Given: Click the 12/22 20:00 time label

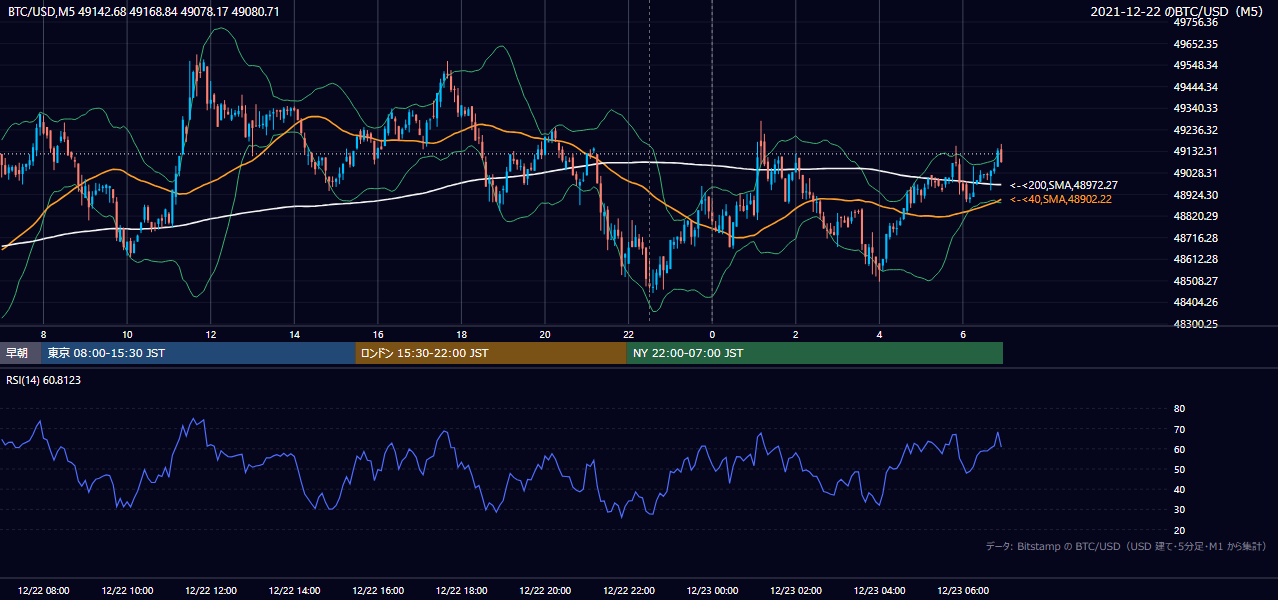Looking at the screenshot, I should point(545,591).
